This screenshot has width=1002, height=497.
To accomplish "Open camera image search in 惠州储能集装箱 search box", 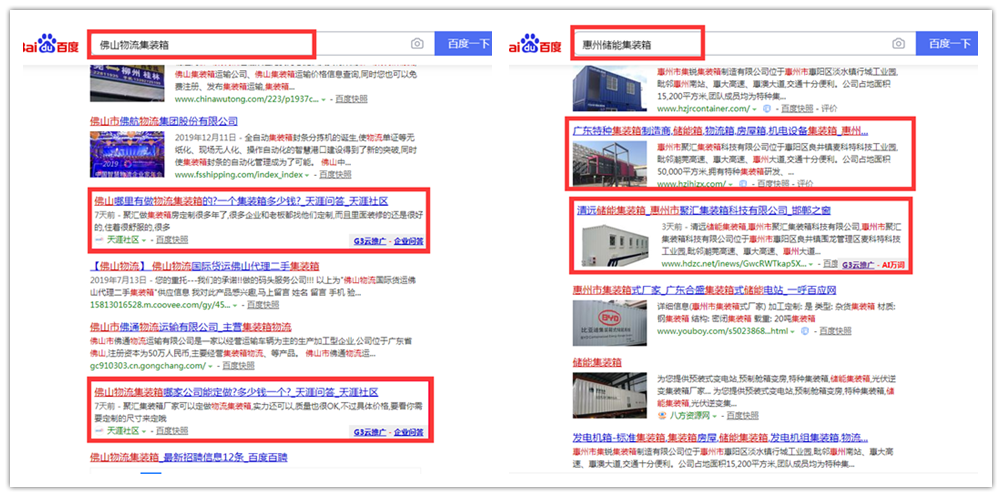I will click(898, 43).
